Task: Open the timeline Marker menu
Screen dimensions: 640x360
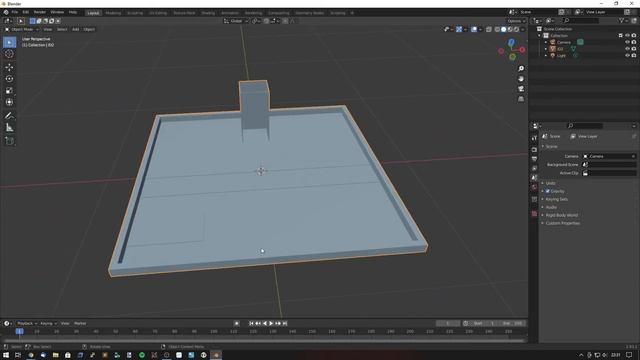Action: tap(80, 323)
